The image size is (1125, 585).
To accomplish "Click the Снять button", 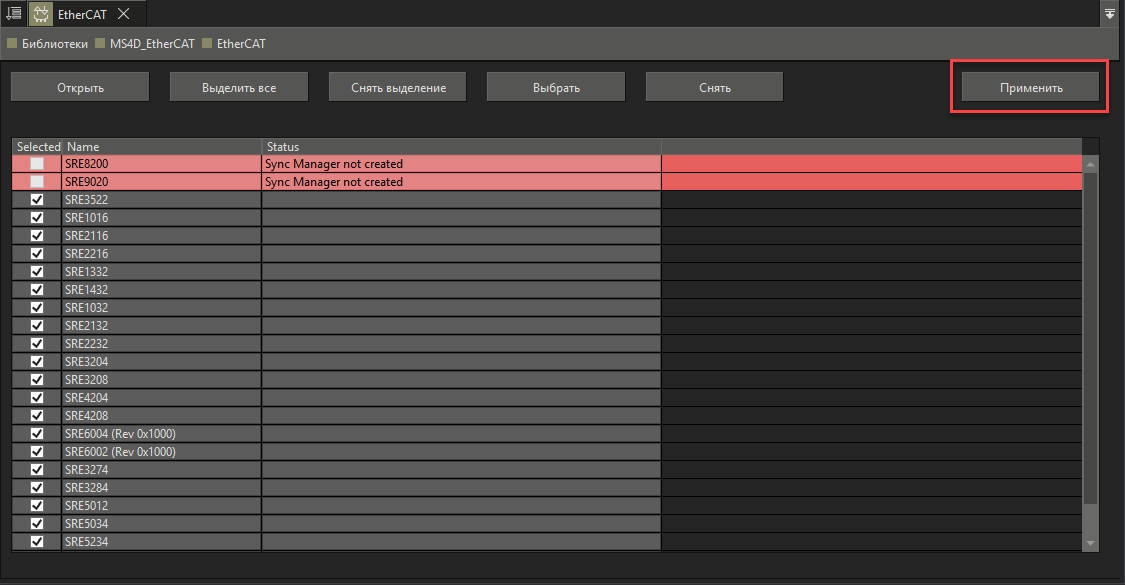I will click(x=715, y=87).
